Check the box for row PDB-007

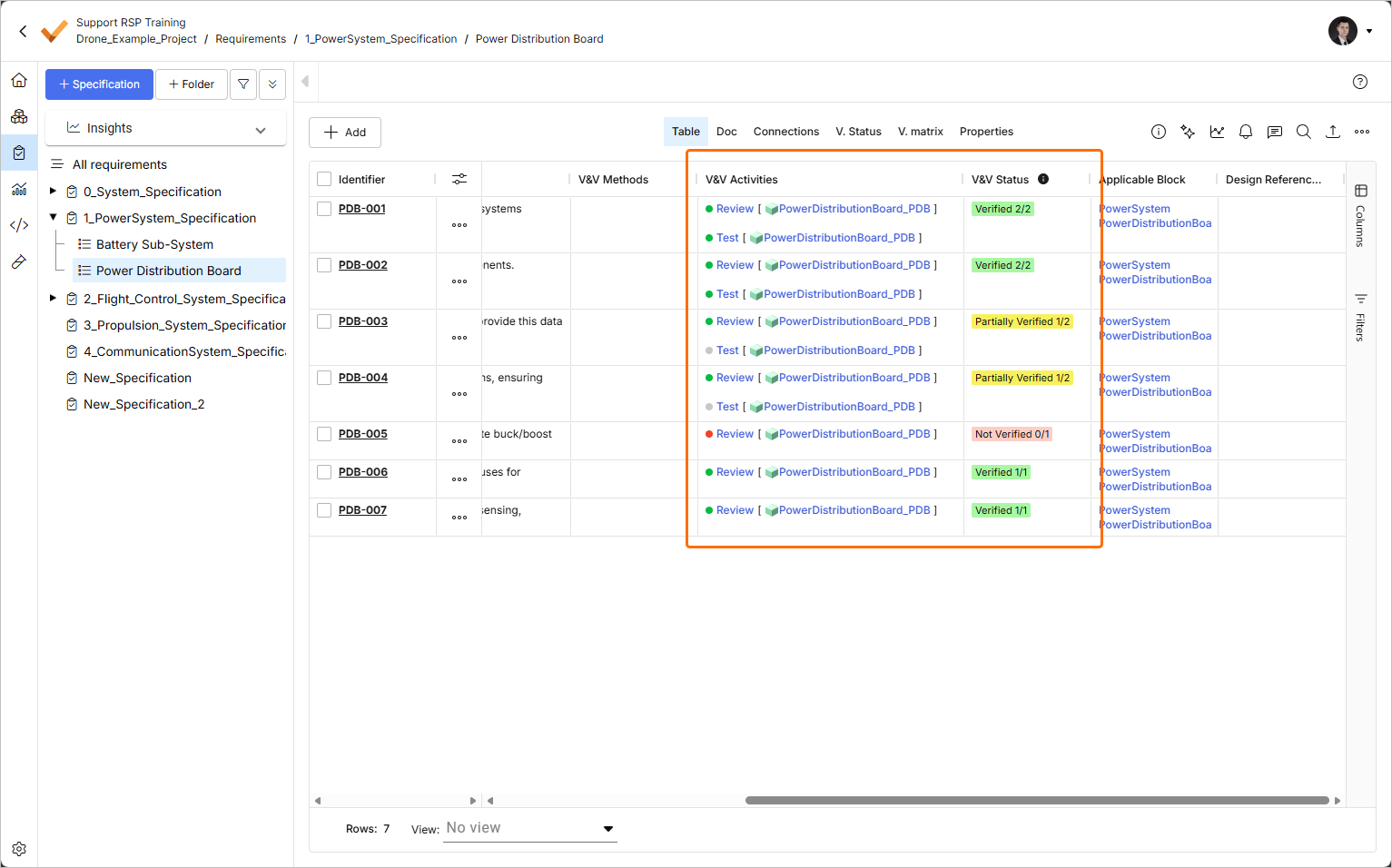point(324,510)
